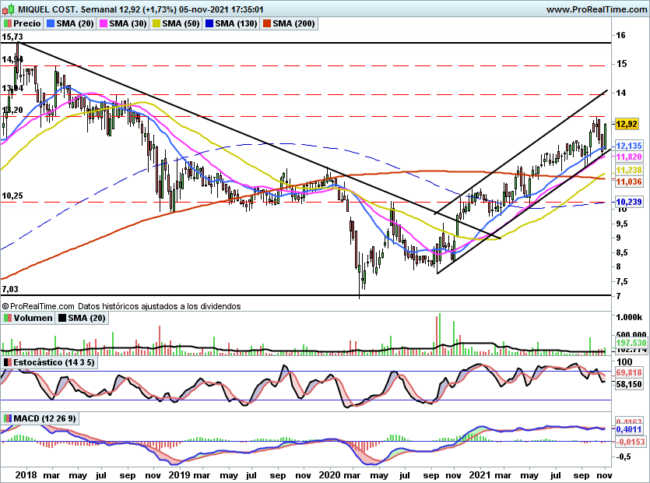Click the 1.000k tick on volume axis
This screenshot has width=650, height=483.
click(x=629, y=318)
